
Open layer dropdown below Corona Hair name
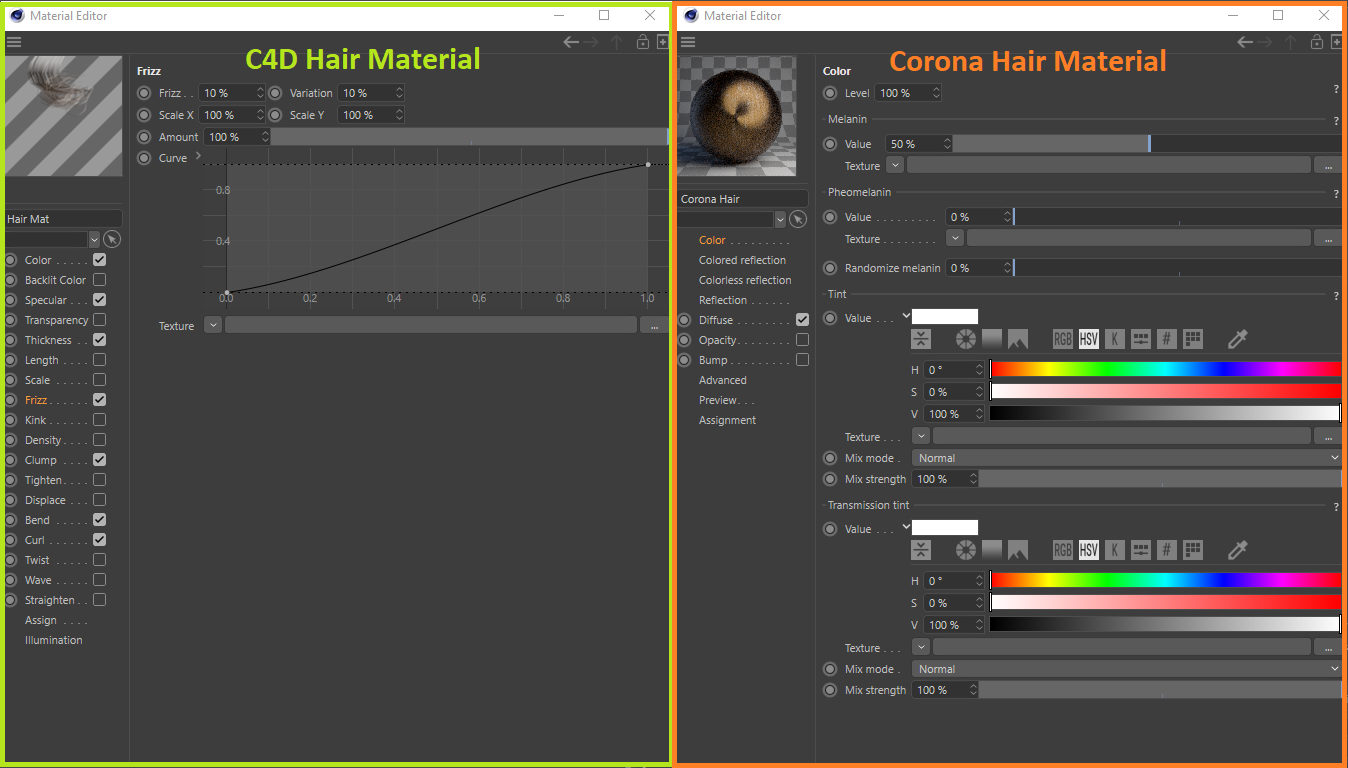point(781,219)
